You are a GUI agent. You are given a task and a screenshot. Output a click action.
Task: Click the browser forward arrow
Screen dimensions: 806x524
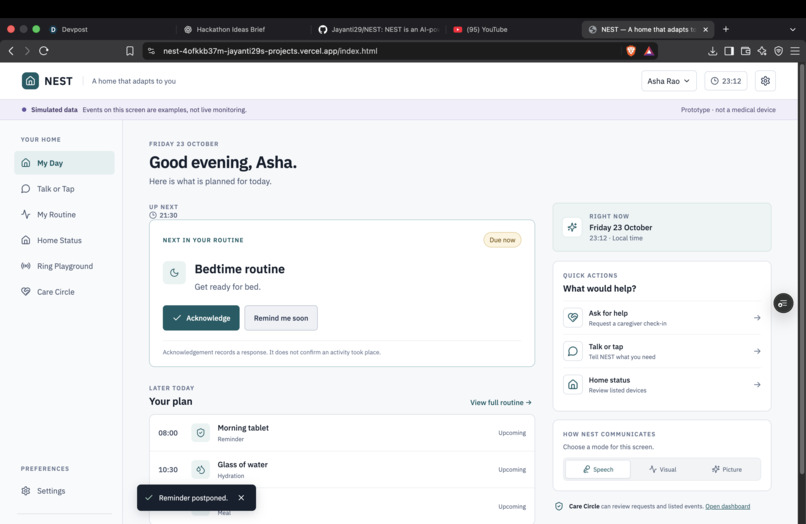pos(27,50)
